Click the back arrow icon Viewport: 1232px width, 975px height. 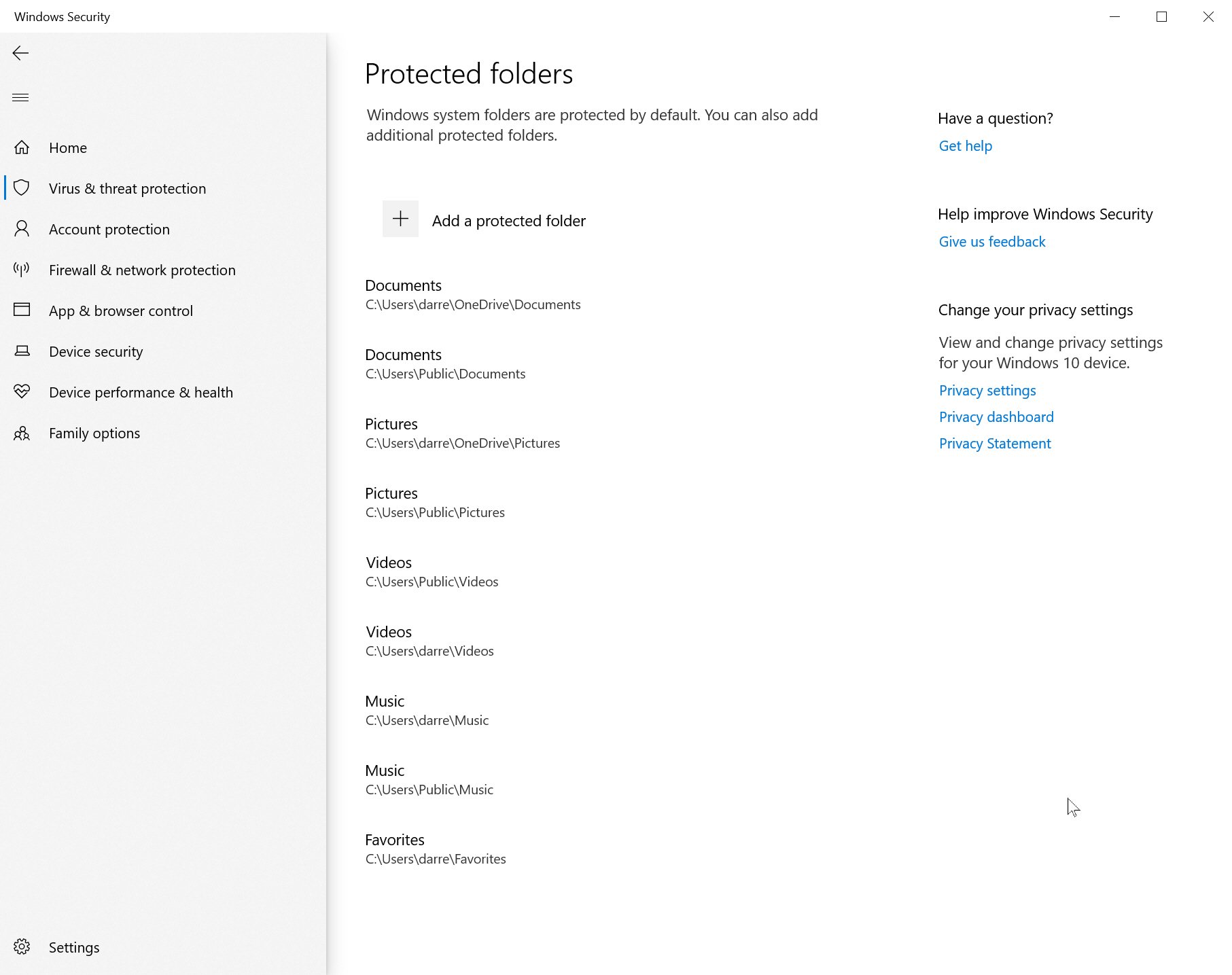(x=20, y=53)
